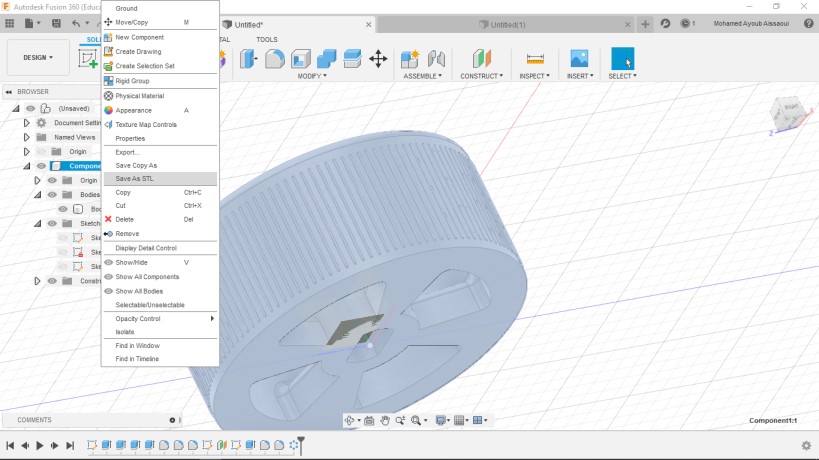Expand the Document Settings tree node

pyautogui.click(x=27, y=123)
